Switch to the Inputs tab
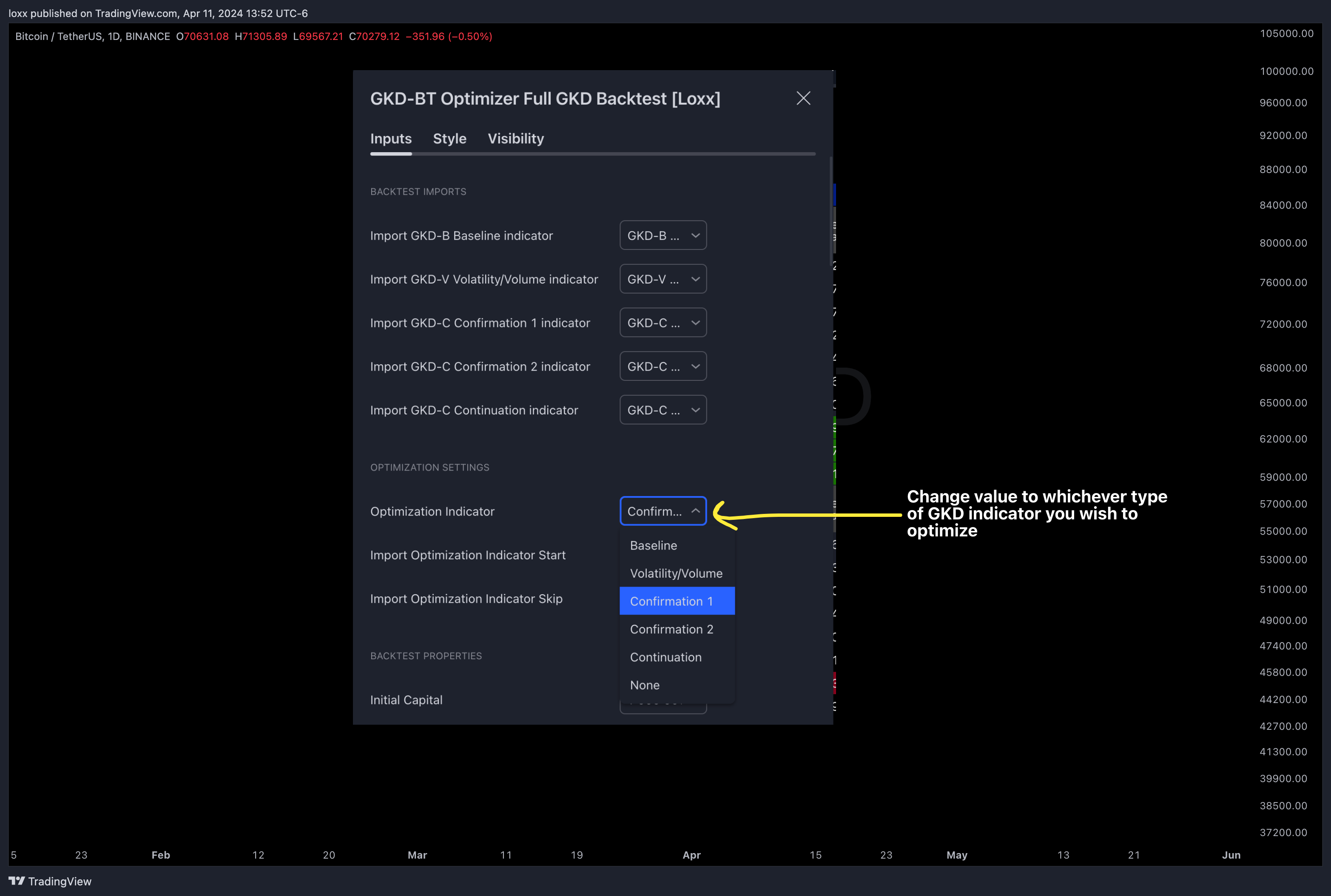The width and height of the screenshot is (1331, 896). click(x=390, y=139)
